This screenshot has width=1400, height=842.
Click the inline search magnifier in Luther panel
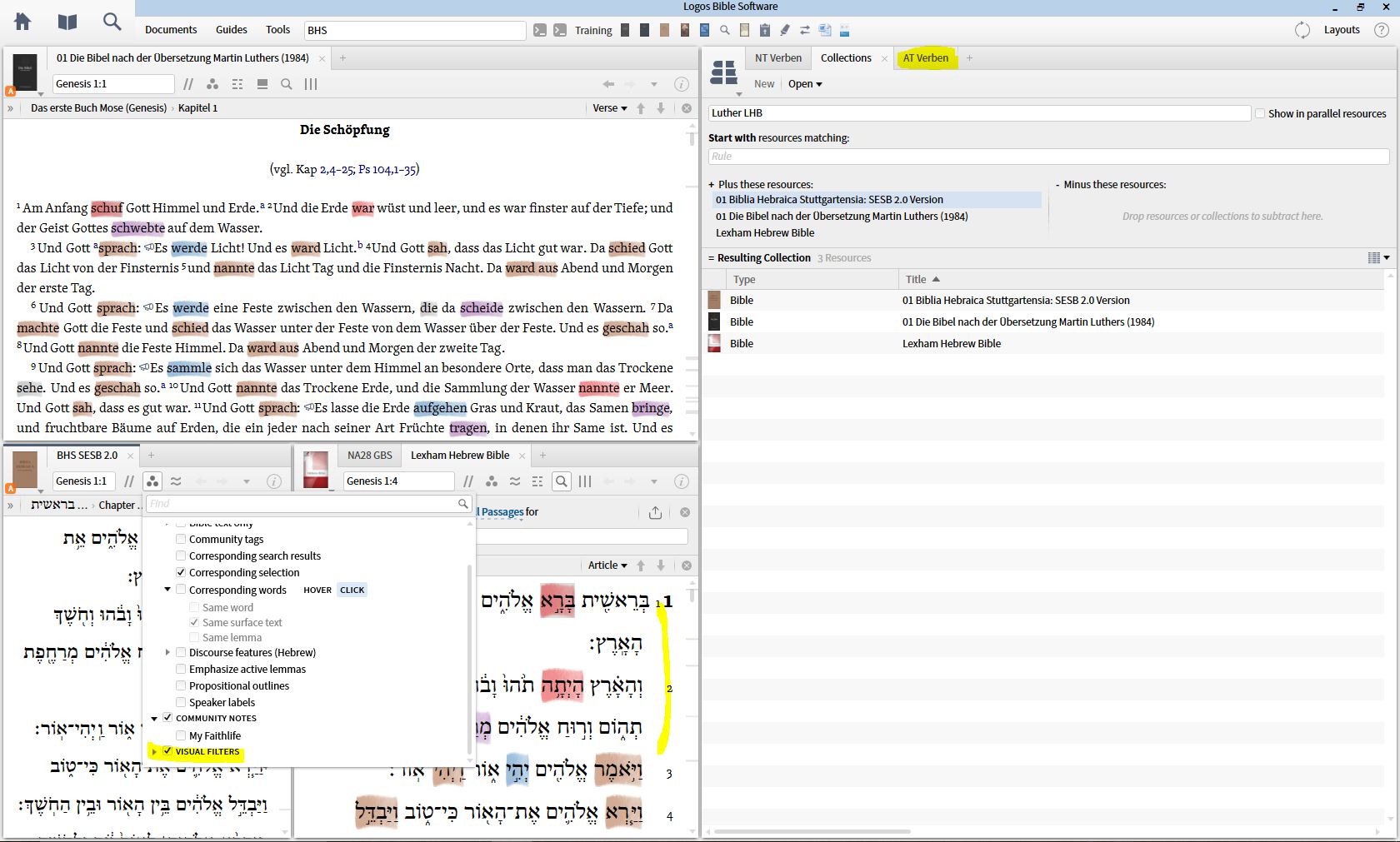pyautogui.click(x=287, y=84)
